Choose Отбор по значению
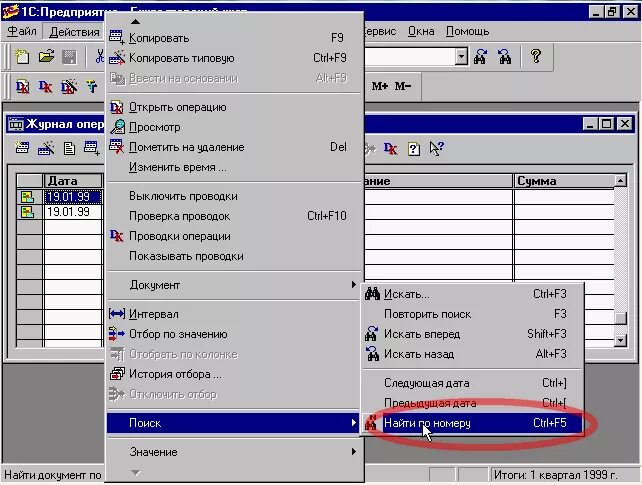The width and height of the screenshot is (642, 485). pos(235,334)
